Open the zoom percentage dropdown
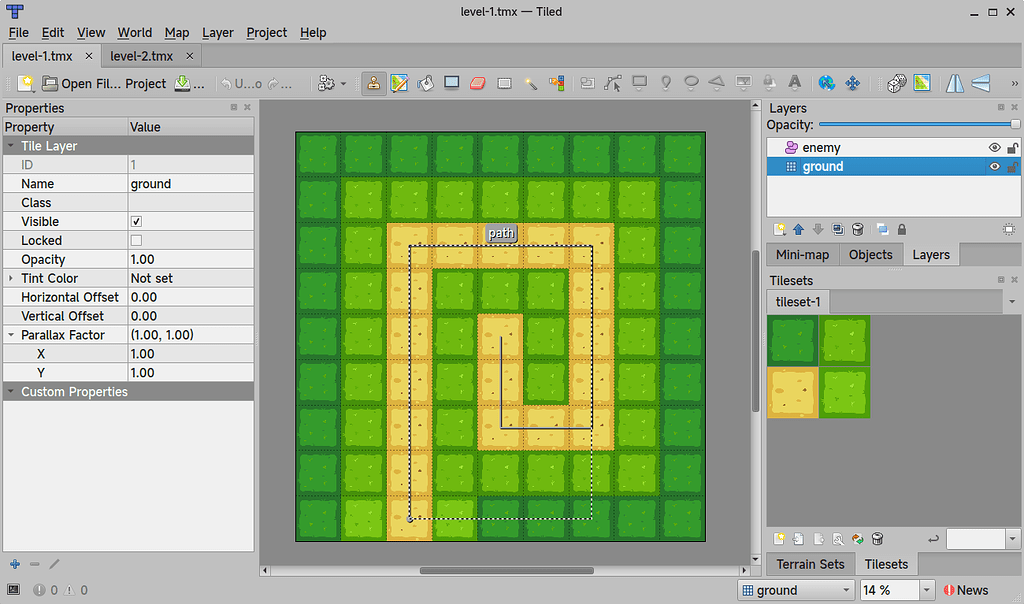This screenshot has height=604, width=1024. click(x=926, y=590)
